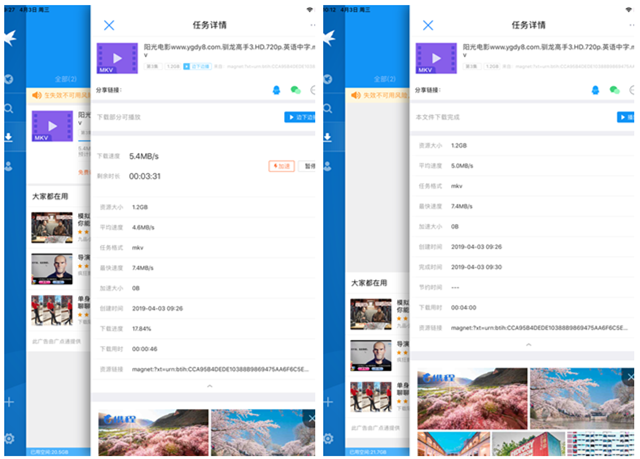Tap the used space 20.5GB status bar
This screenshot has height=459, width=640.
point(49,452)
